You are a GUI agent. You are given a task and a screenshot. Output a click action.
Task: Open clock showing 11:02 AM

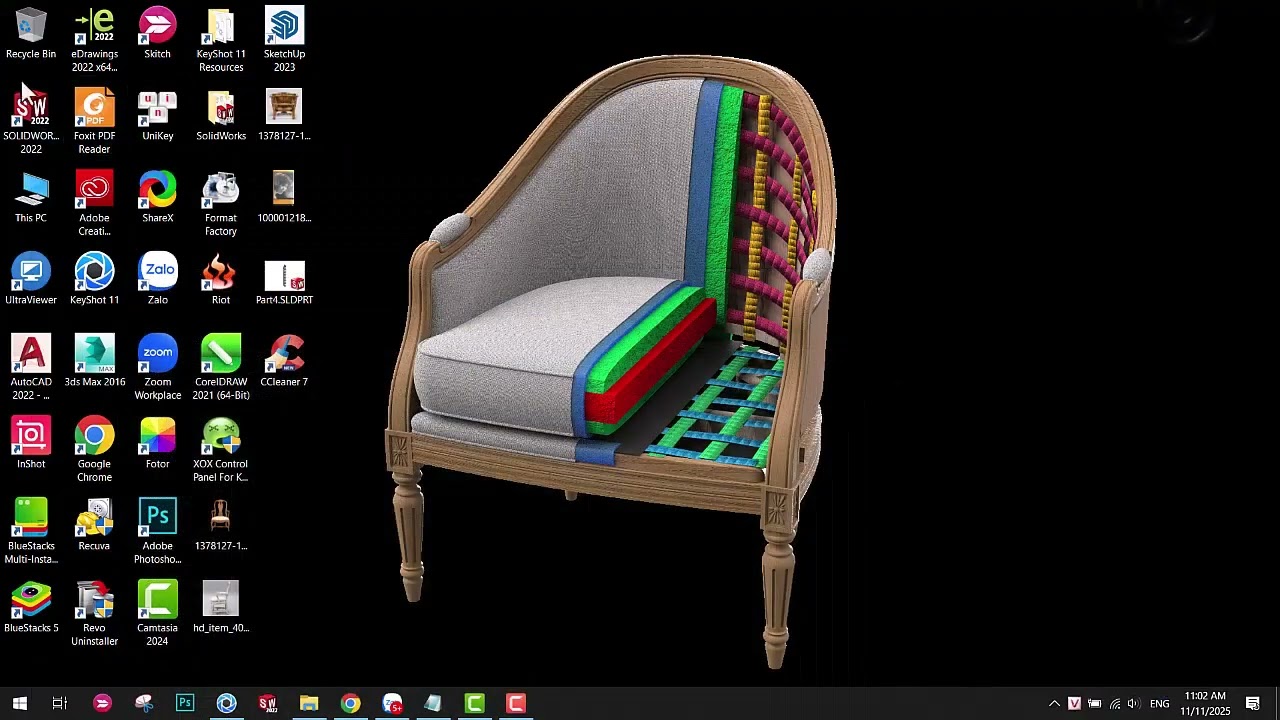click(x=1204, y=704)
